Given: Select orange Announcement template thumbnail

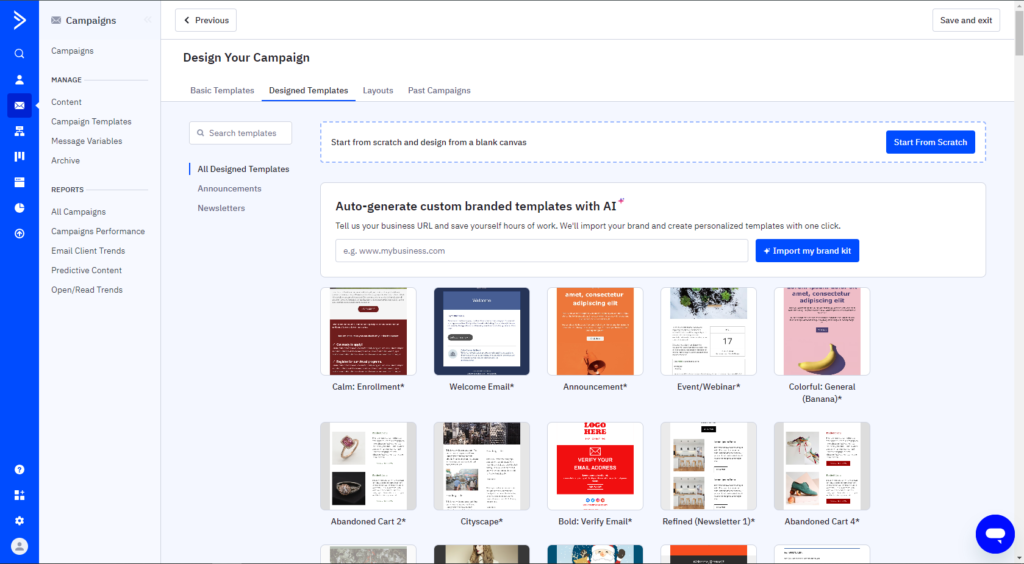Looking at the screenshot, I should click(x=595, y=332).
